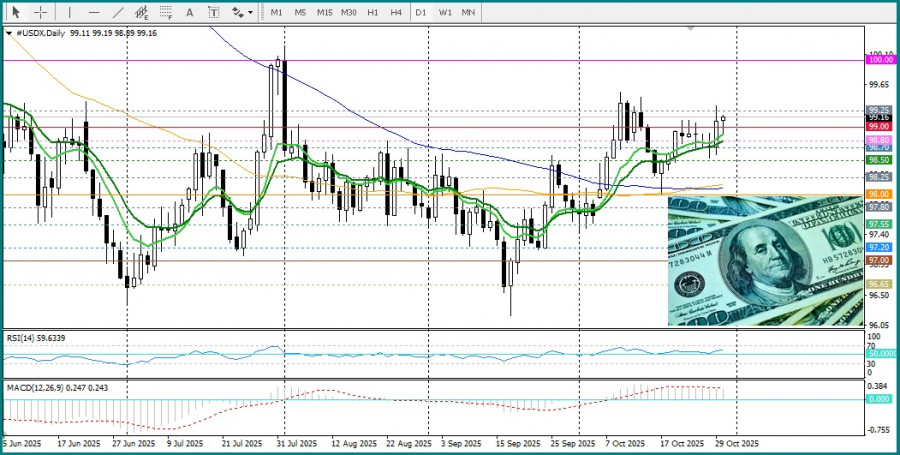Viewport: 900px width, 455px height.
Task: Switch to the H4 timeframe
Action: [395, 12]
